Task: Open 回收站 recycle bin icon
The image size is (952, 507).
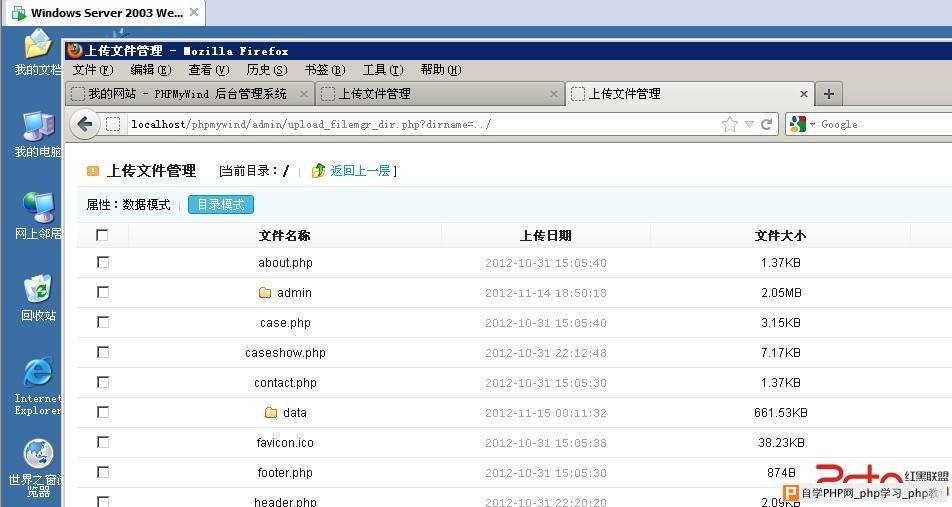Action: click(38, 298)
